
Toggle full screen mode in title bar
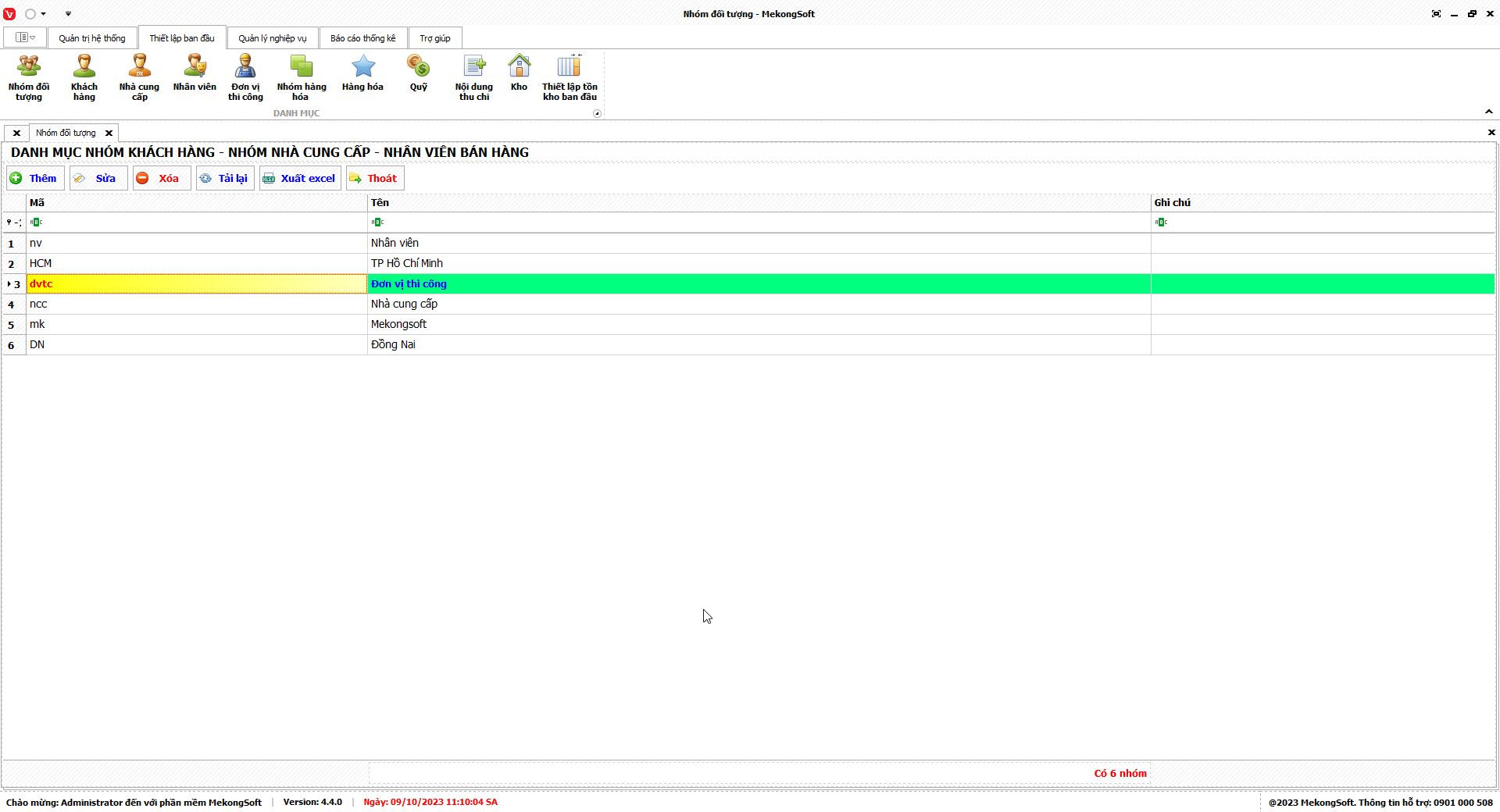pyautogui.click(x=1436, y=14)
